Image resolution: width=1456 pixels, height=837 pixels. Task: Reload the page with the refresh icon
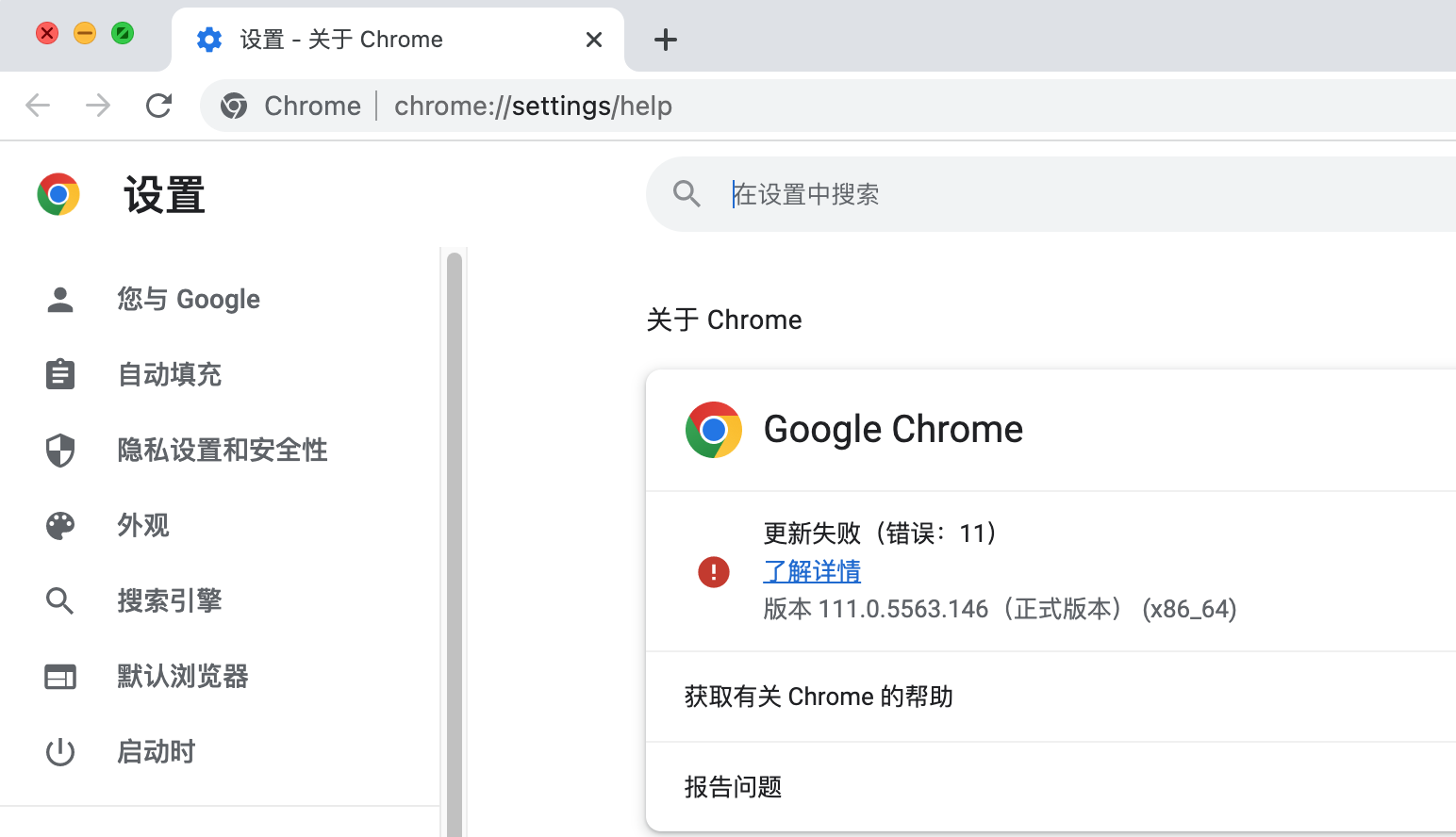[158, 106]
